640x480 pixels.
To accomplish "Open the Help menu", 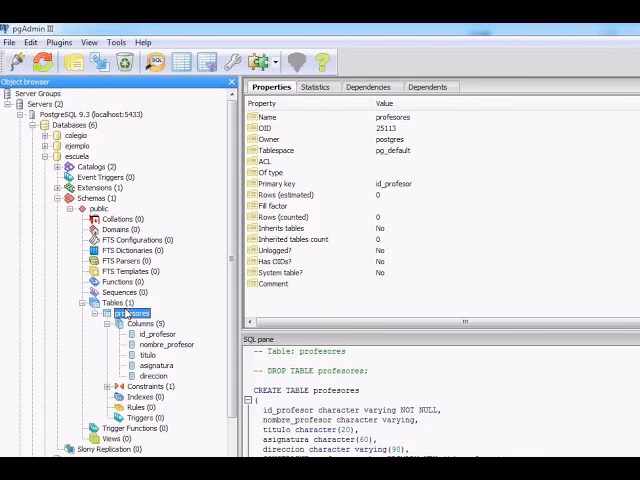I will tap(143, 42).
